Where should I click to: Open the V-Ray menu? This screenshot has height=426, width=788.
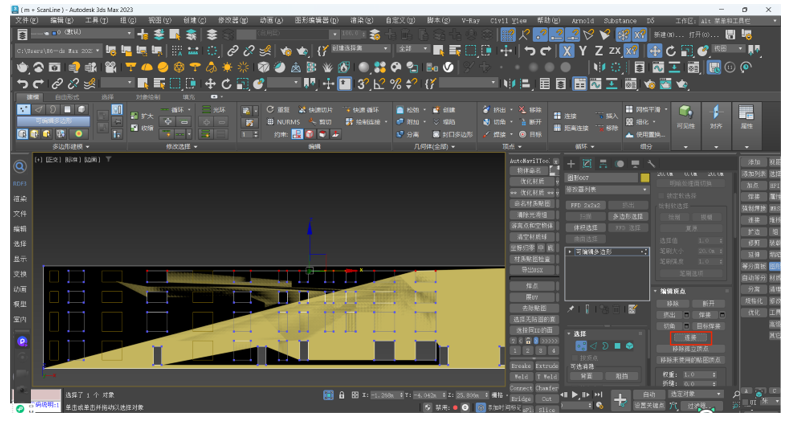(470, 20)
